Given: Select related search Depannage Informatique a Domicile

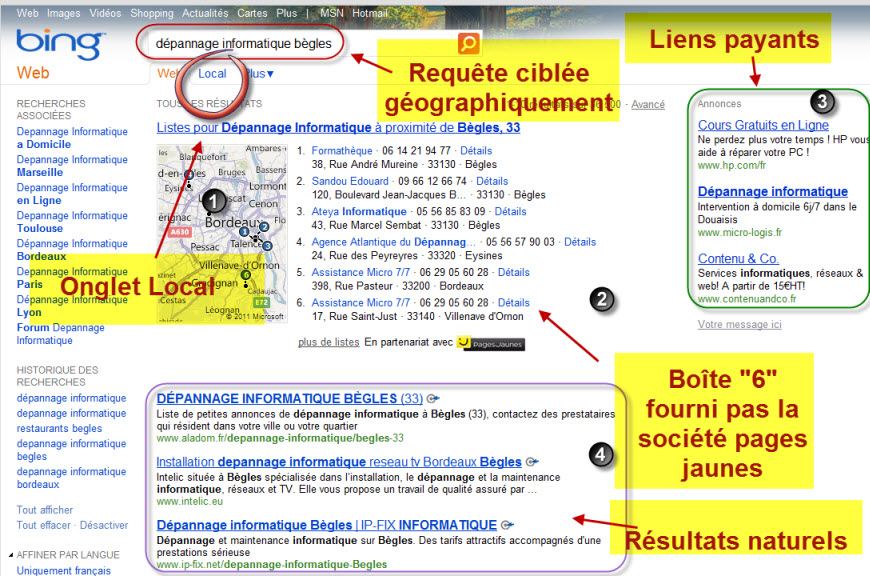Looking at the screenshot, I should [x=72, y=138].
